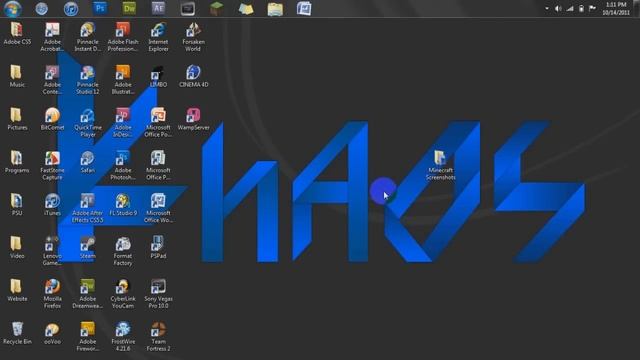The height and width of the screenshot is (360, 640).
Task: Open Dreamweaver from the taskbar
Action: (x=129, y=9)
